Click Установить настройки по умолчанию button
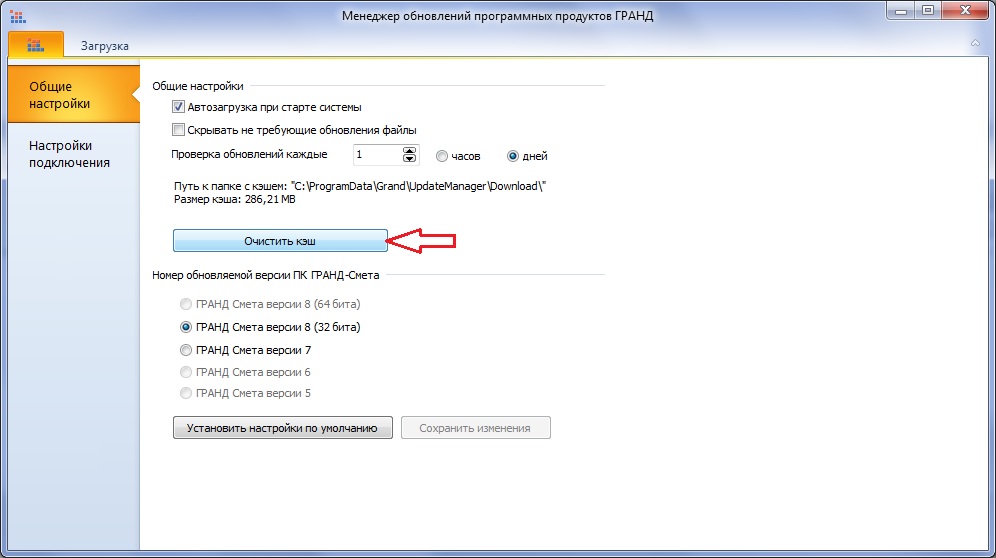 click(283, 428)
